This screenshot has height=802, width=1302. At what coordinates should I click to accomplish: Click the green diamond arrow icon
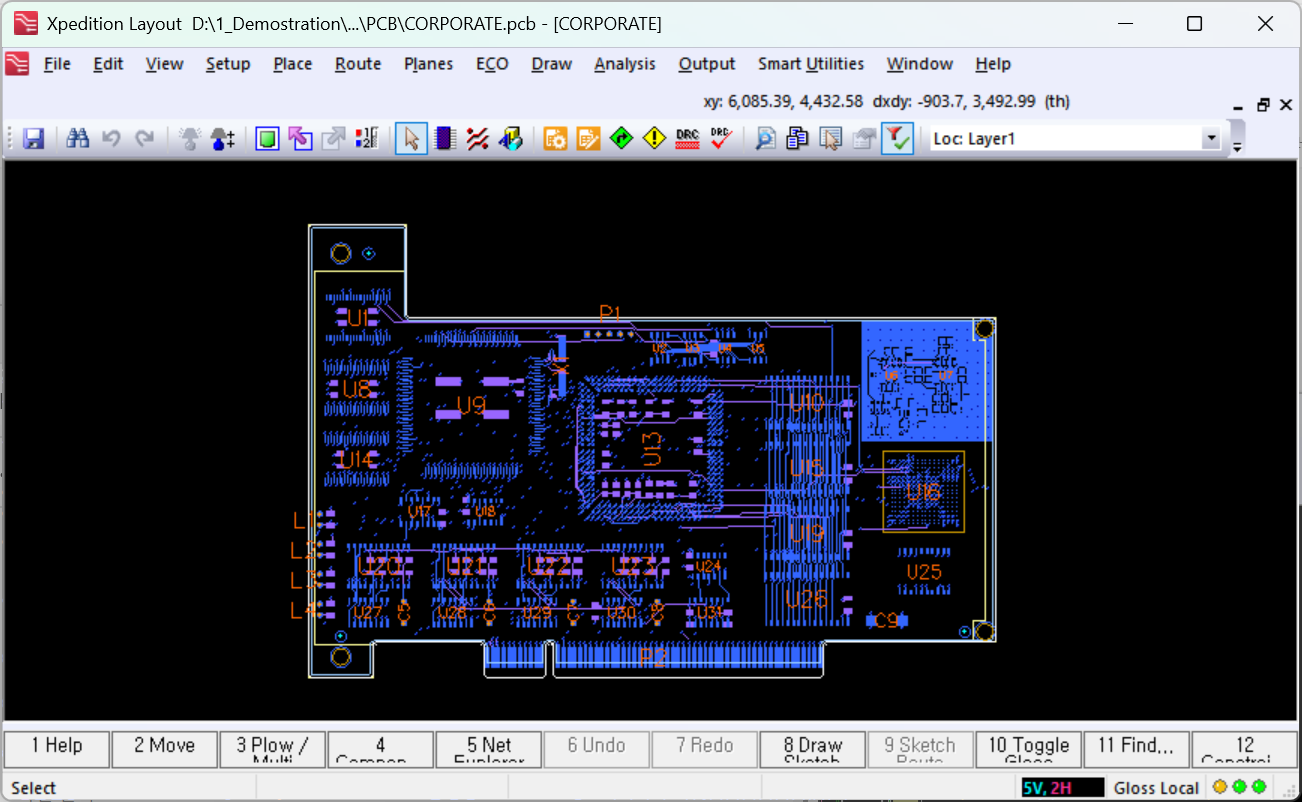(x=621, y=139)
